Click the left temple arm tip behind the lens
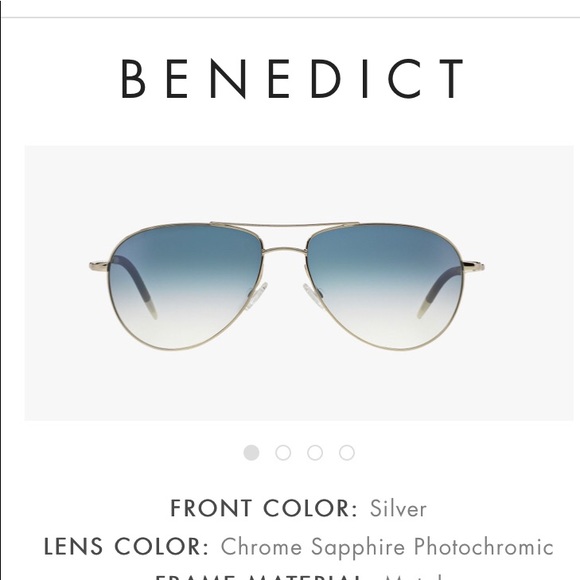Screen dimensions: 580x580 (152, 308)
